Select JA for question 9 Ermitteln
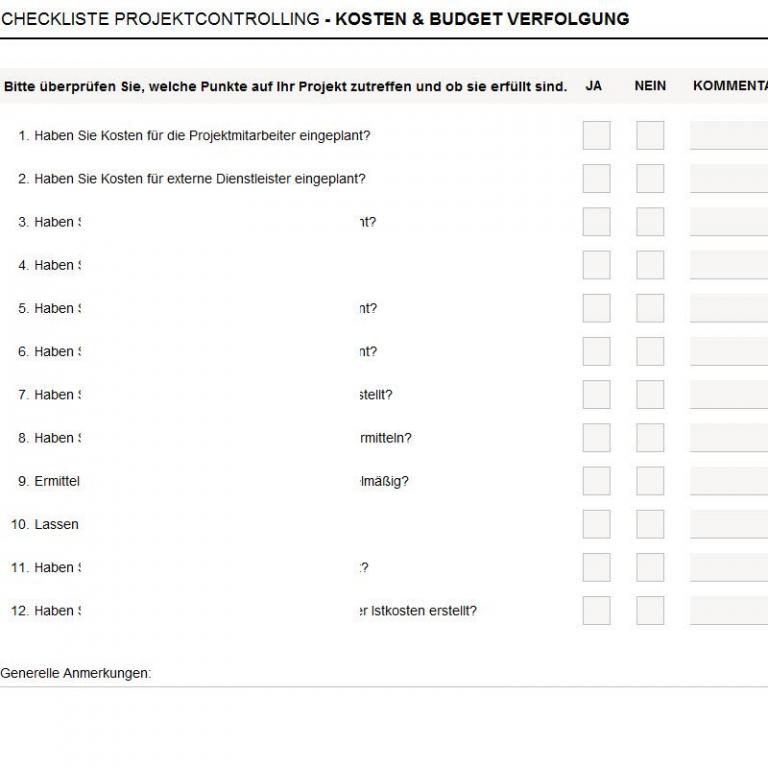768x768 pixels. [x=596, y=481]
